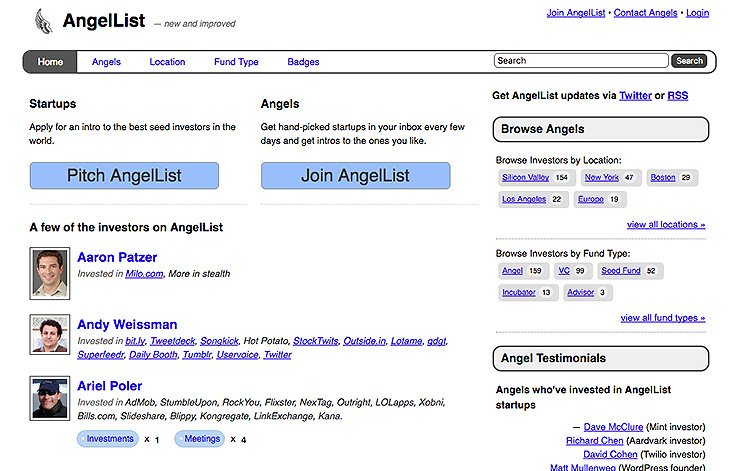This screenshot has width=750, height=471.
Task: Open the RSS feed link
Action: (x=678, y=96)
